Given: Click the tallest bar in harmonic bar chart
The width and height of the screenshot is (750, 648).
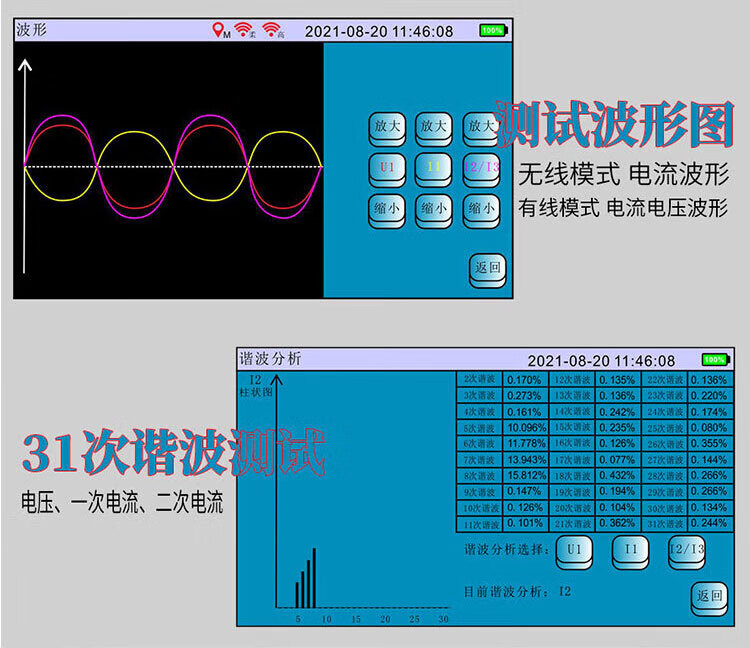Looking at the screenshot, I should pos(314,578).
